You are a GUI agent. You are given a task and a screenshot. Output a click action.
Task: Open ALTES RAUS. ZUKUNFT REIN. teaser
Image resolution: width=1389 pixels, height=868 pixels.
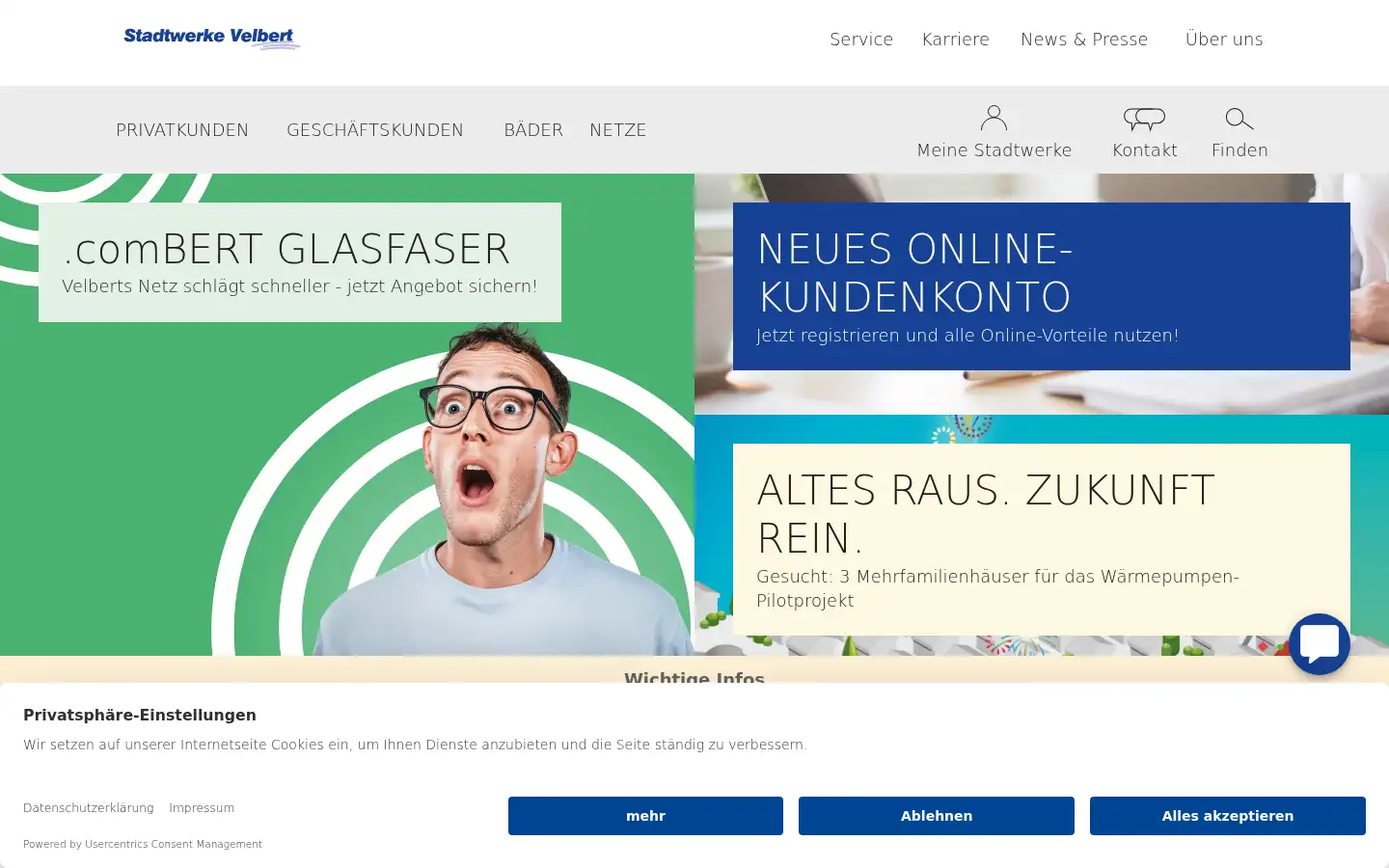click(1042, 539)
